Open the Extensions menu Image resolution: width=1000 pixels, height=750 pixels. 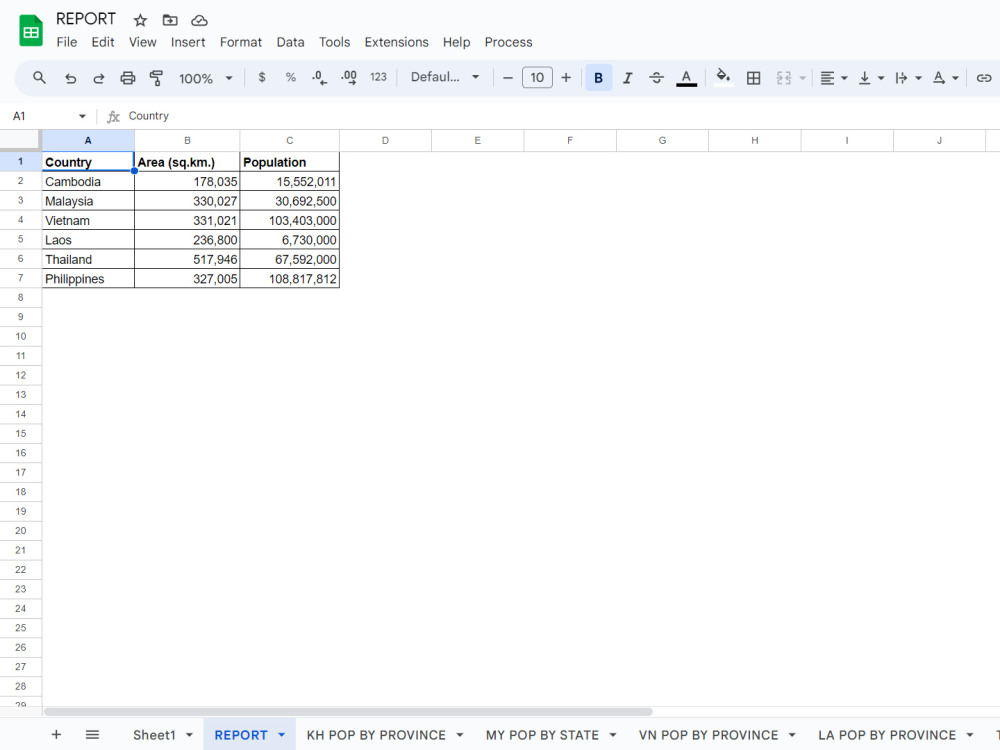[x=396, y=42]
